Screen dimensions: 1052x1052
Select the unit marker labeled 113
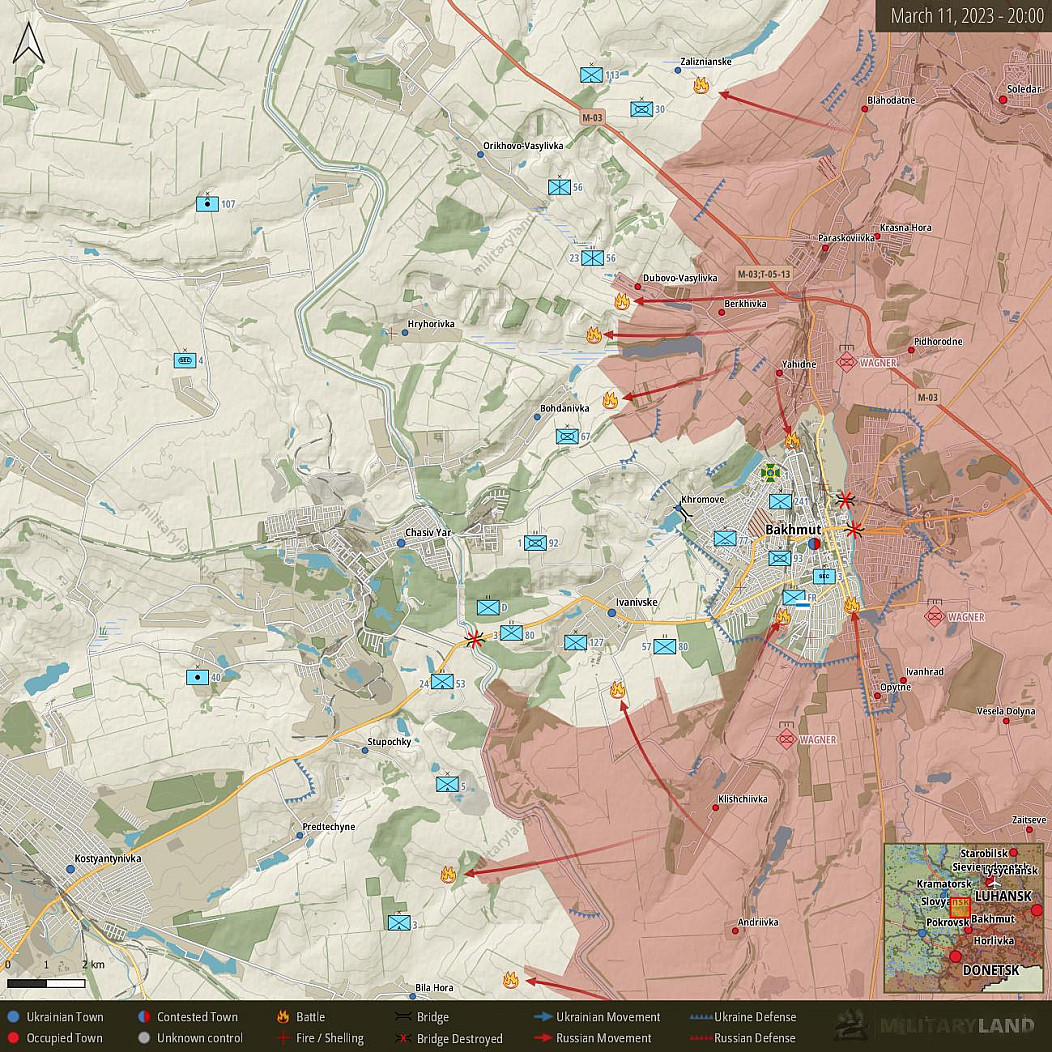point(592,75)
